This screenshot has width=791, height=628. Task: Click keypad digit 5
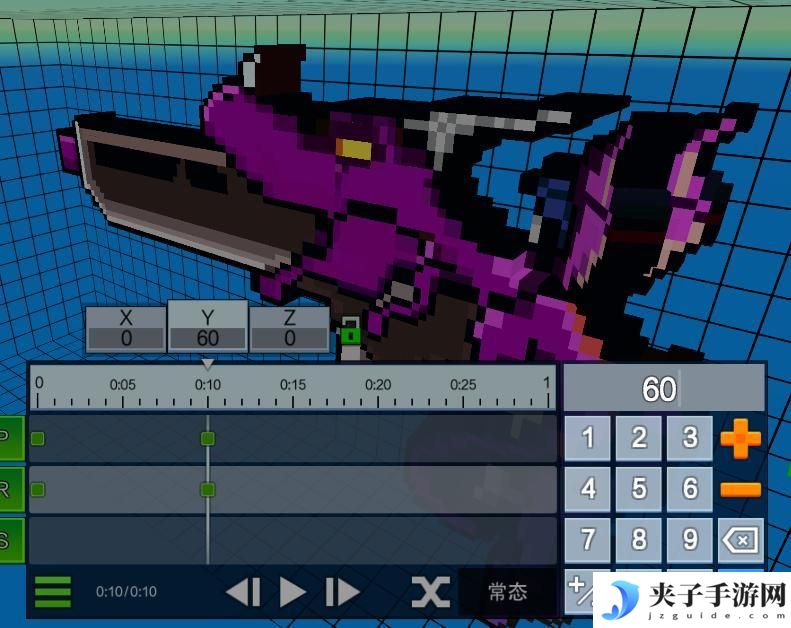coord(639,489)
